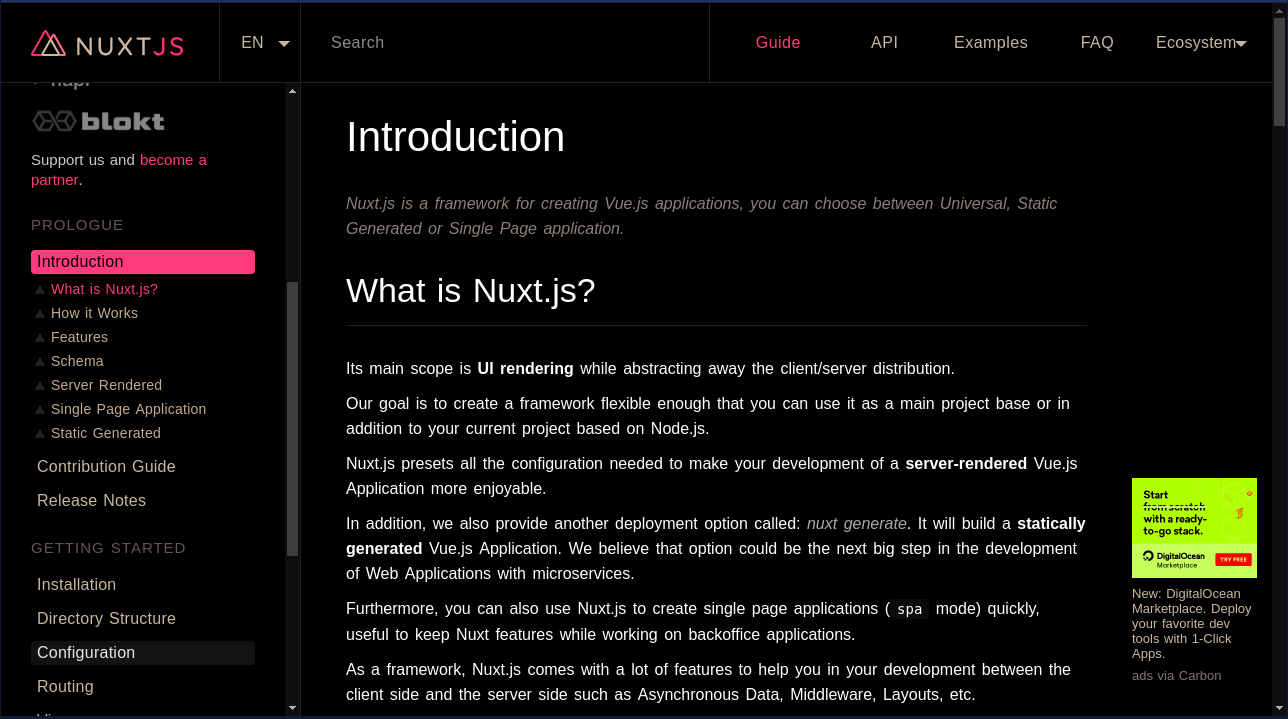Open the DigitalOcean Marketplace ad image

click(x=1194, y=528)
